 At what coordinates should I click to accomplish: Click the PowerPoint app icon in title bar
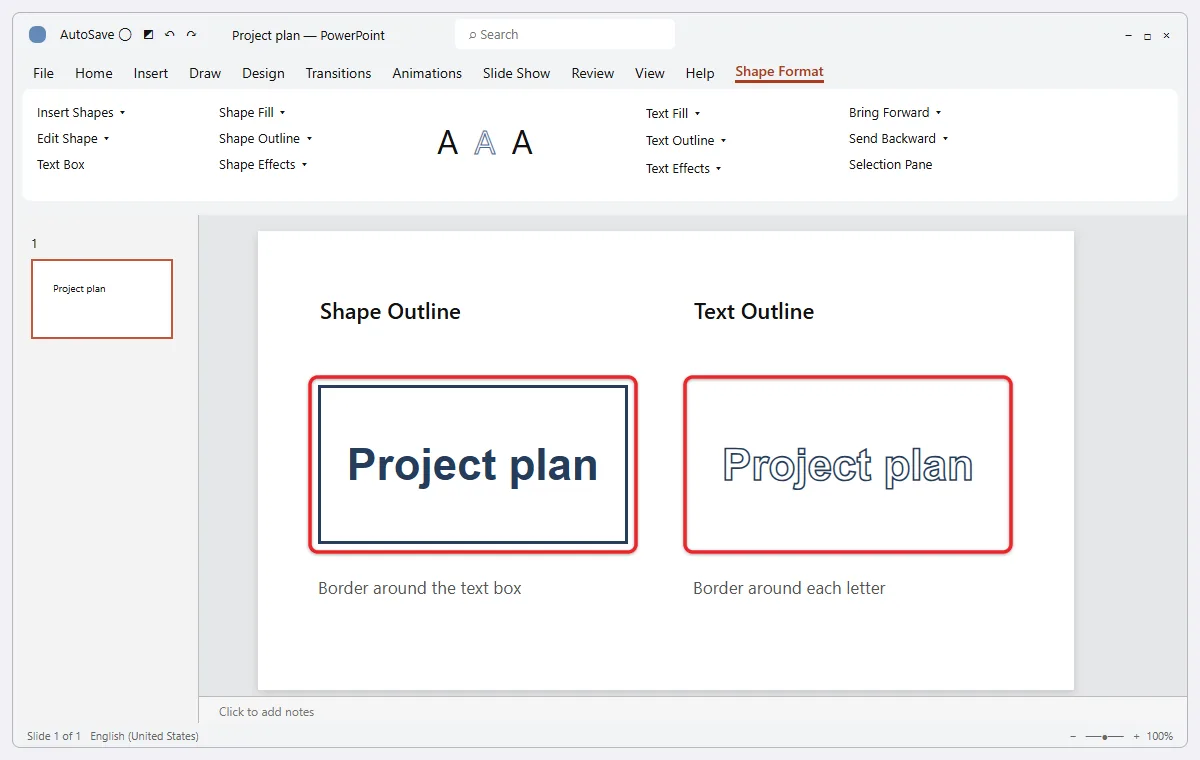click(37, 35)
